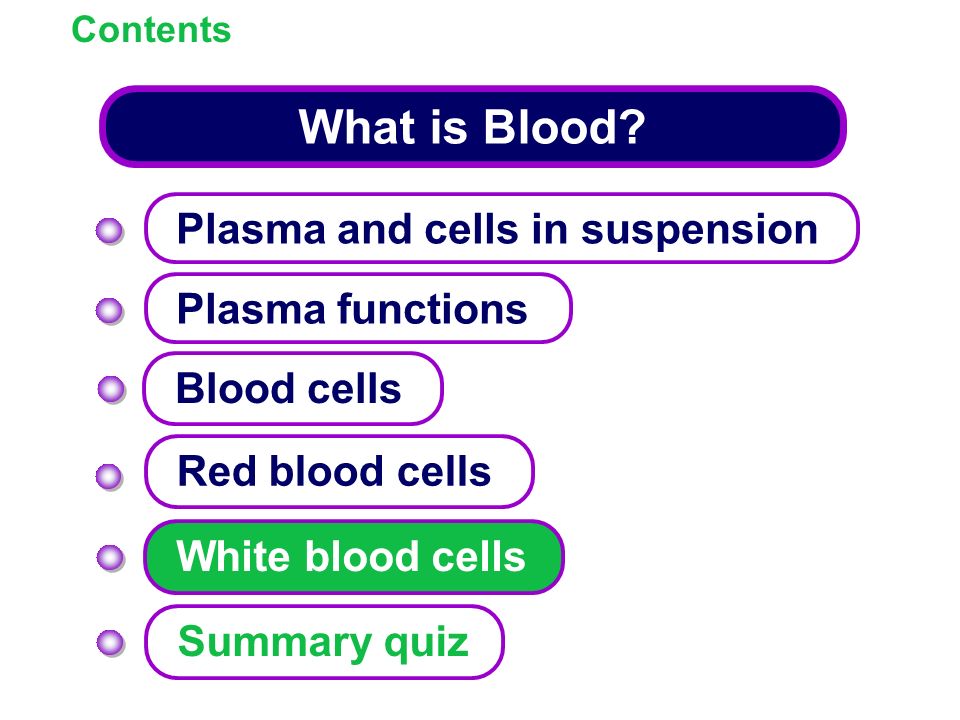The image size is (960, 720).
Task: Go to the Plasma functions section
Action: tap(358, 308)
